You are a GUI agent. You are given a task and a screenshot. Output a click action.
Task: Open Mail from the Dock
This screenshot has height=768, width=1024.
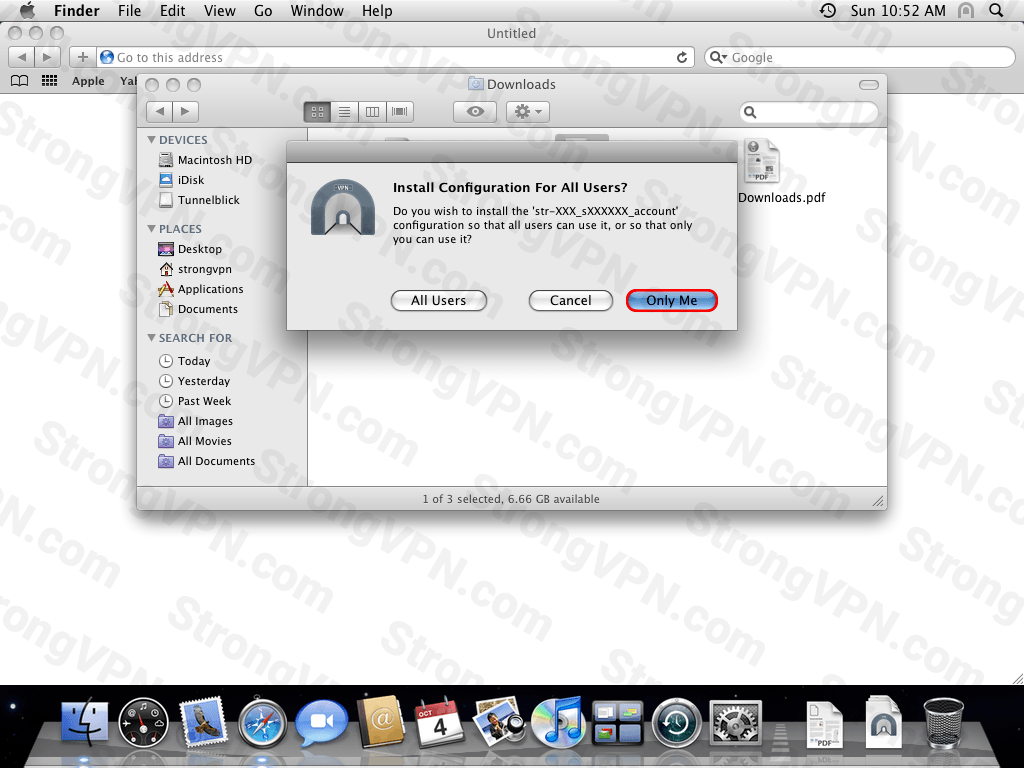pos(202,722)
